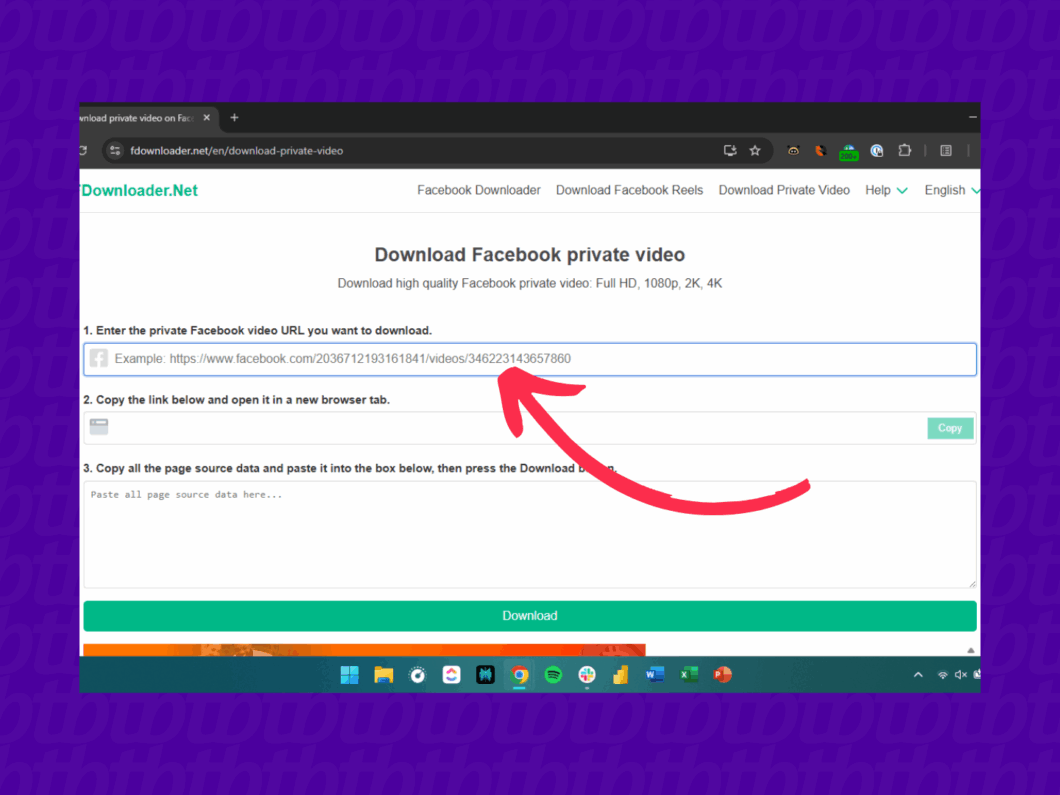Open the orange and black circular extension
The width and height of the screenshot is (1060, 795).
tap(821, 151)
